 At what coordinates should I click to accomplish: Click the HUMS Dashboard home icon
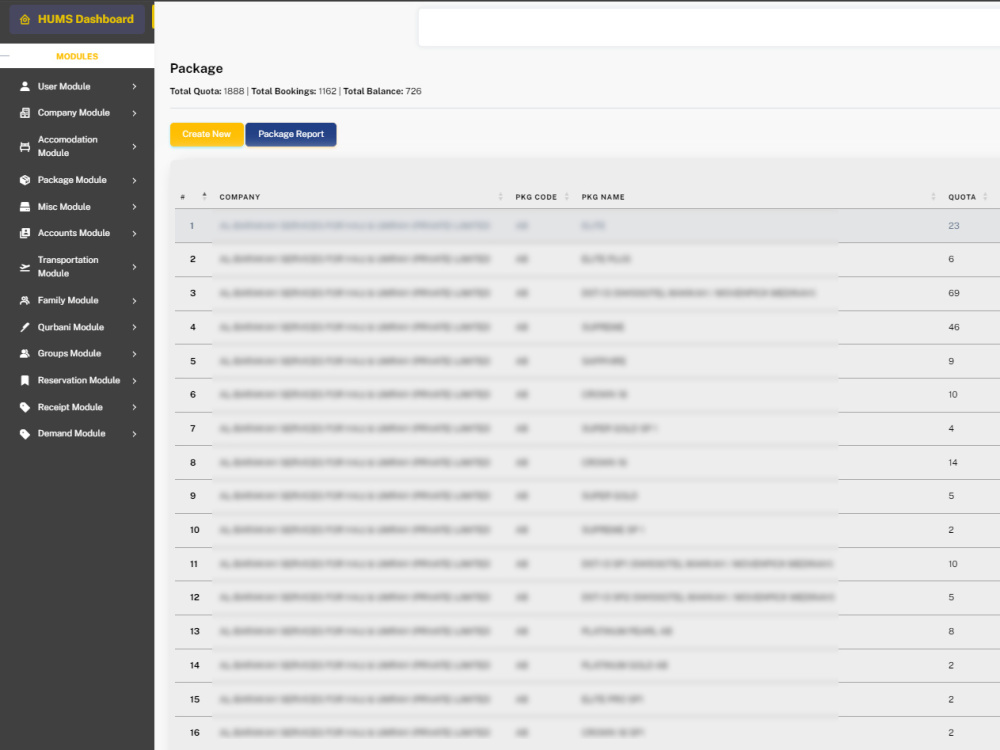pyautogui.click(x=25, y=20)
